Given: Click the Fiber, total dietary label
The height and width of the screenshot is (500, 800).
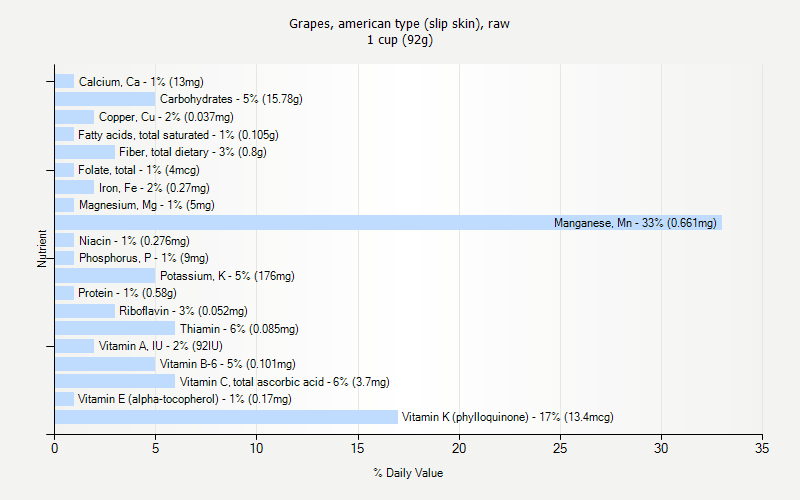Looking at the screenshot, I should point(192,152).
